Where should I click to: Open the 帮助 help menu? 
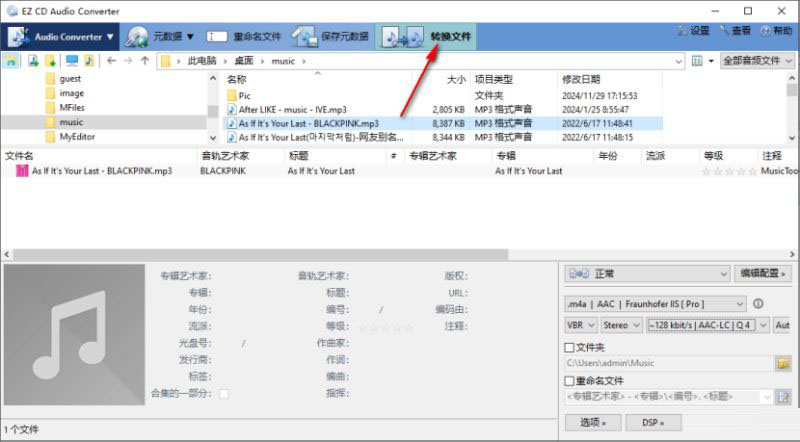pyautogui.click(x=776, y=31)
